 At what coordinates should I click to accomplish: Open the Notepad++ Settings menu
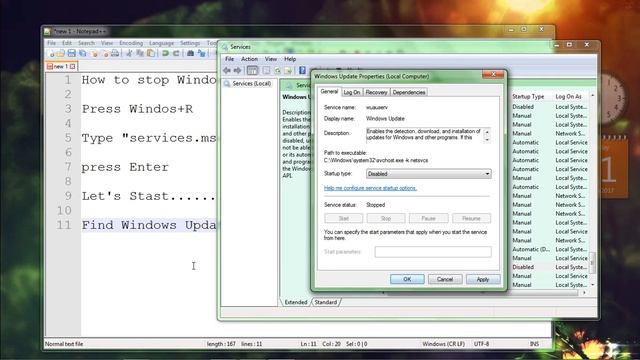[x=190, y=43]
